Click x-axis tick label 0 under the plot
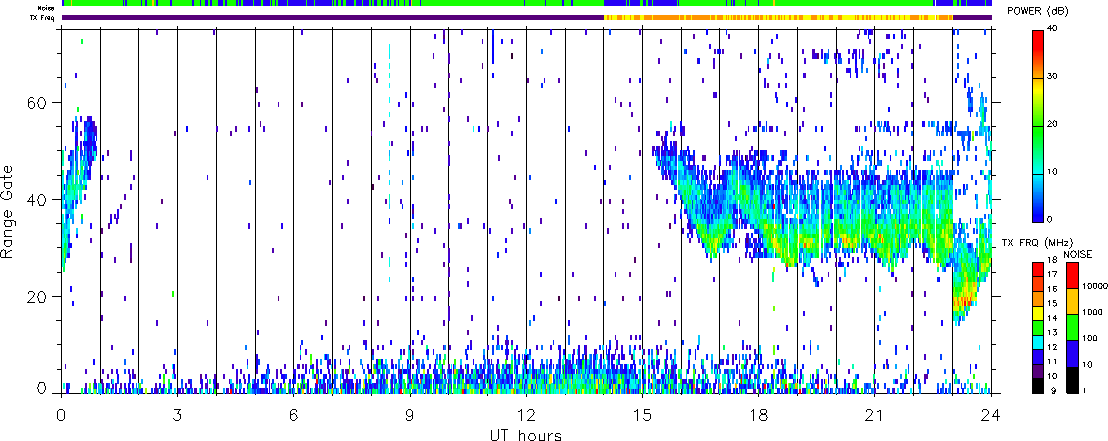The image size is (1108, 441). tap(62, 414)
